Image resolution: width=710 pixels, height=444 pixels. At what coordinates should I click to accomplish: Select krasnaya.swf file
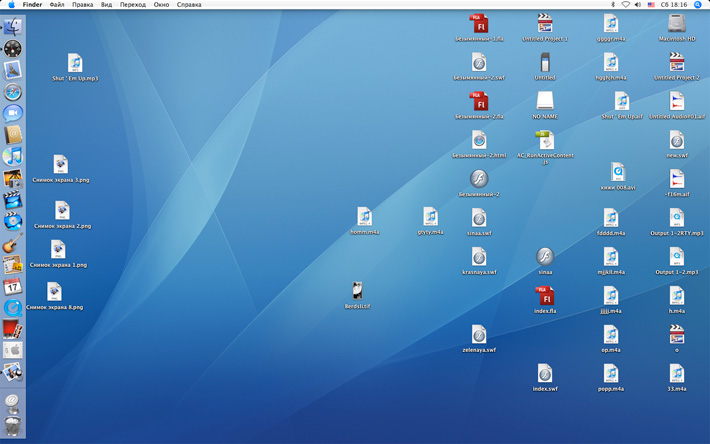(x=479, y=257)
